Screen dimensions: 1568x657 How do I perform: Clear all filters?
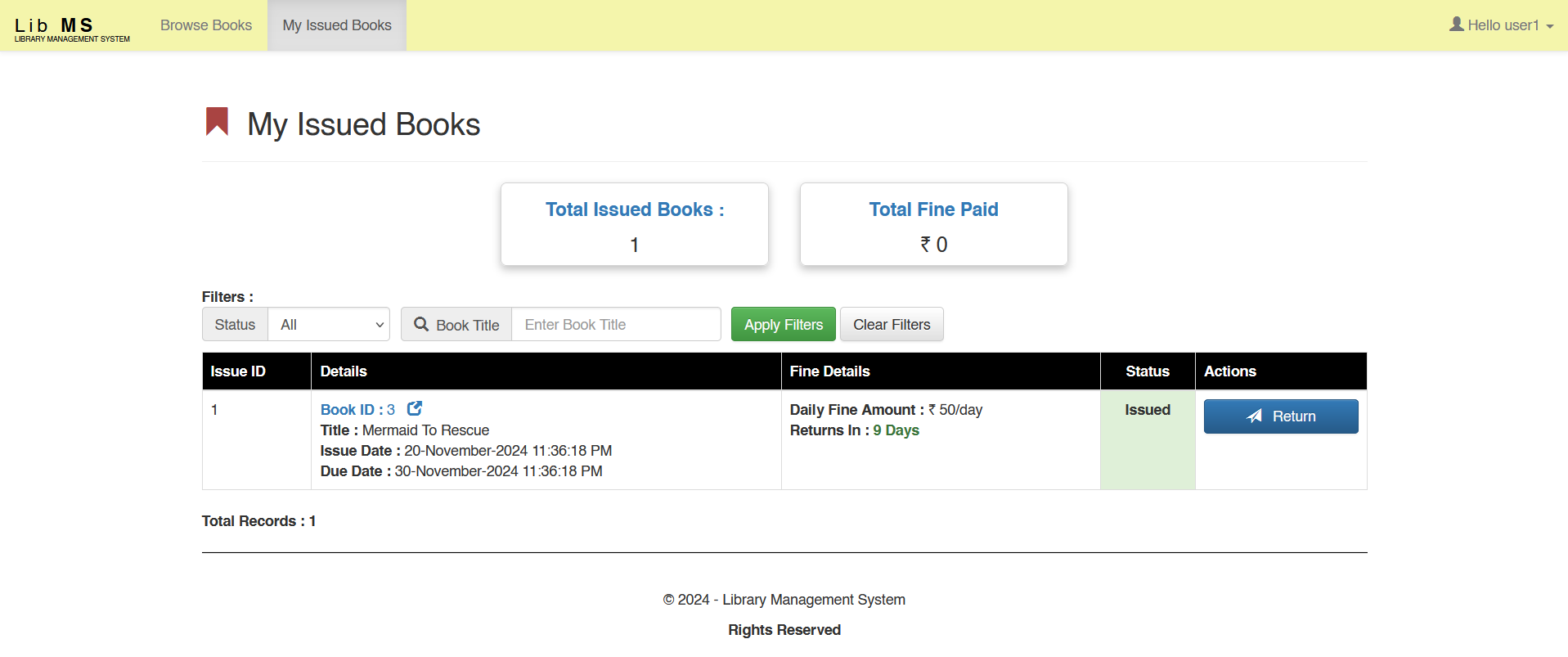point(892,324)
